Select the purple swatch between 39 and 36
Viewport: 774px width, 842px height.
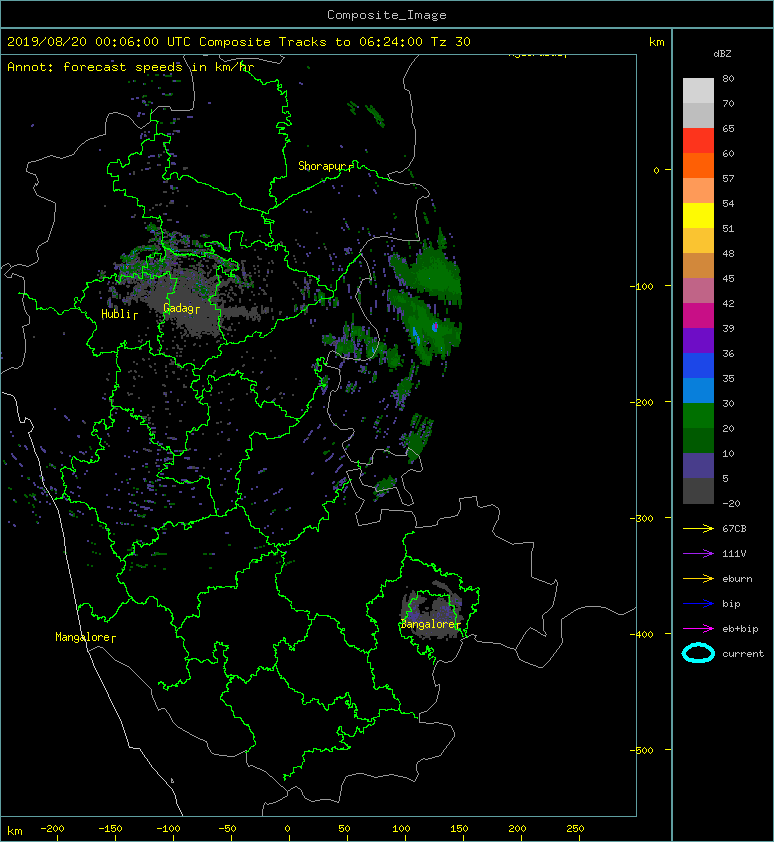pos(698,340)
